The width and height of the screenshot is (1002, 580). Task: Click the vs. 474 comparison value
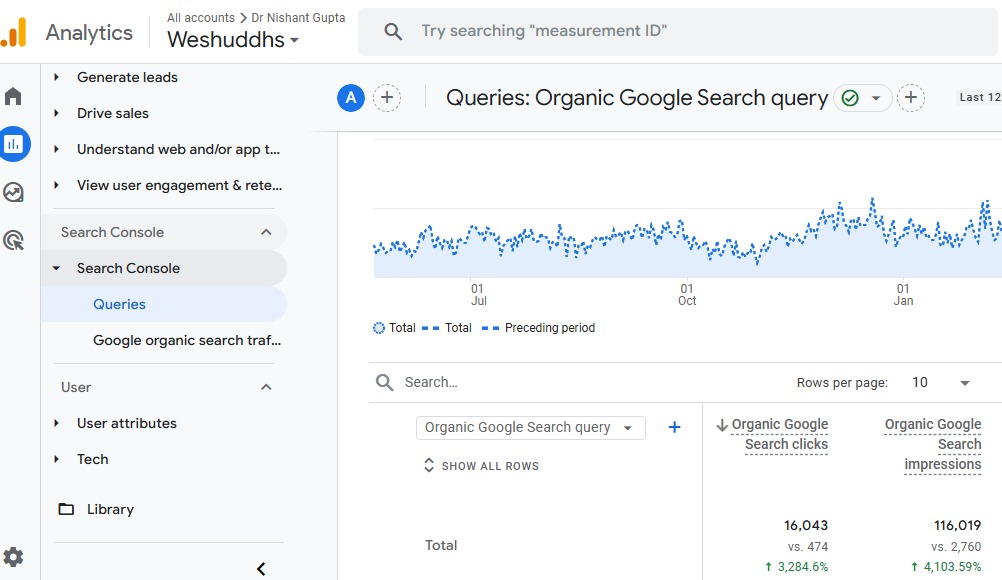pos(808,547)
